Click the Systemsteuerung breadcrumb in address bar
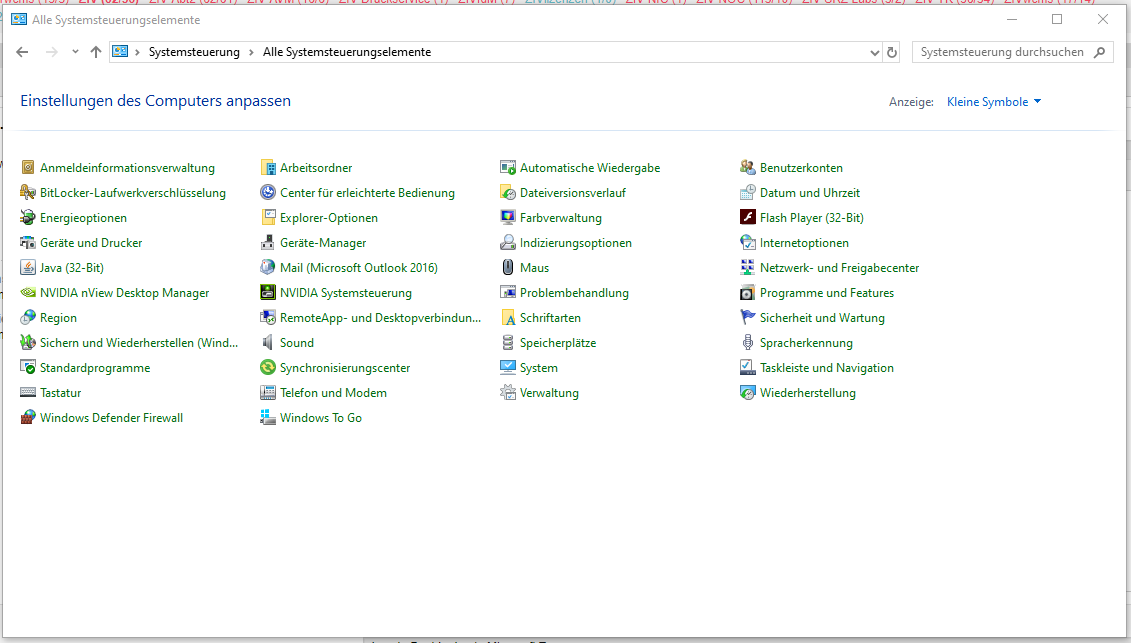1131x643 pixels. click(194, 52)
